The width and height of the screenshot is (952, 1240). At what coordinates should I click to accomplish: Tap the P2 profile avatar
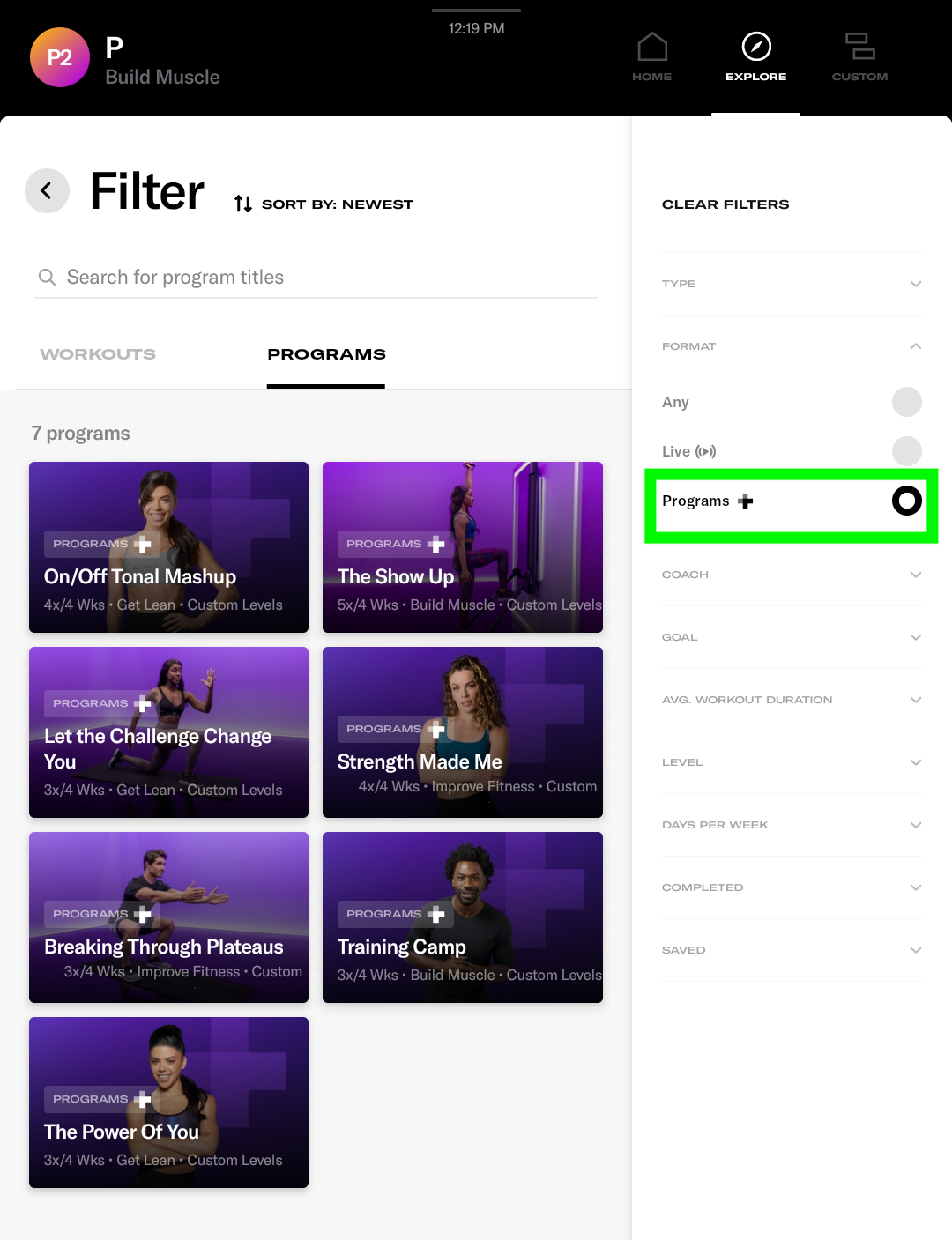tap(60, 58)
